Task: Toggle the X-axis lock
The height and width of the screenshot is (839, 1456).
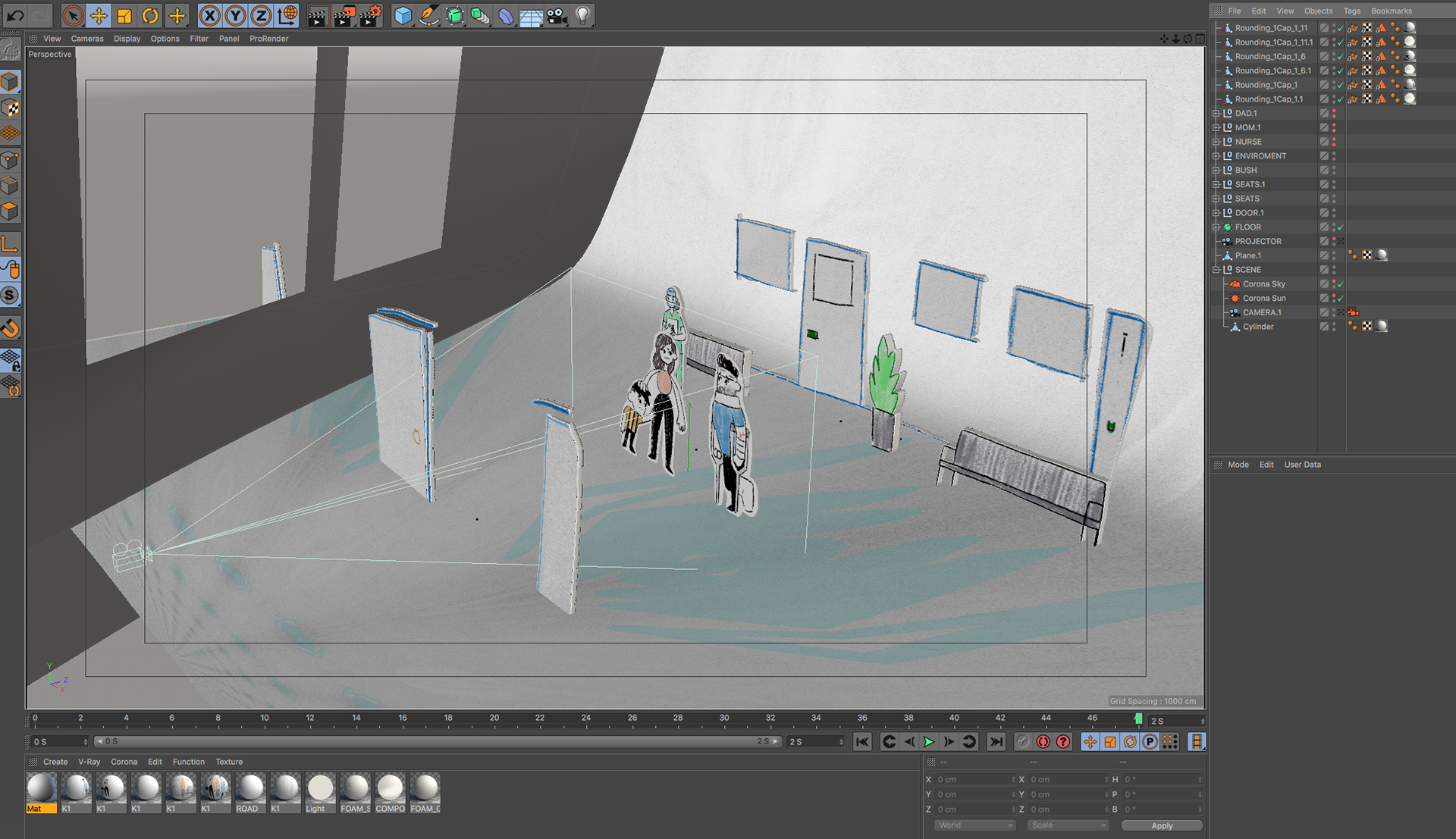Action: click(x=210, y=16)
